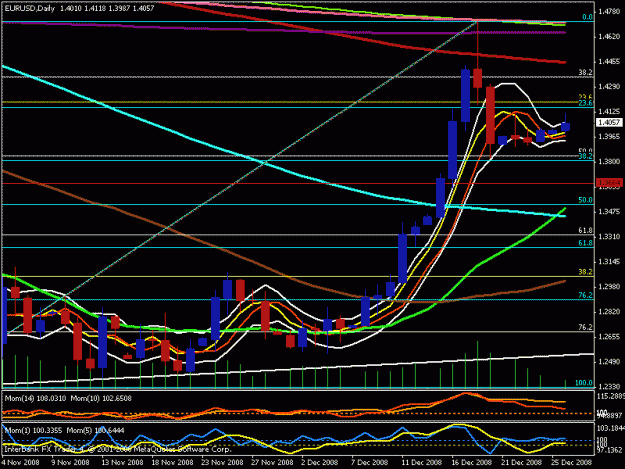625x469 pixels.
Task: Click the white 61.8 Fibonacci level label
Action: (x=586, y=230)
